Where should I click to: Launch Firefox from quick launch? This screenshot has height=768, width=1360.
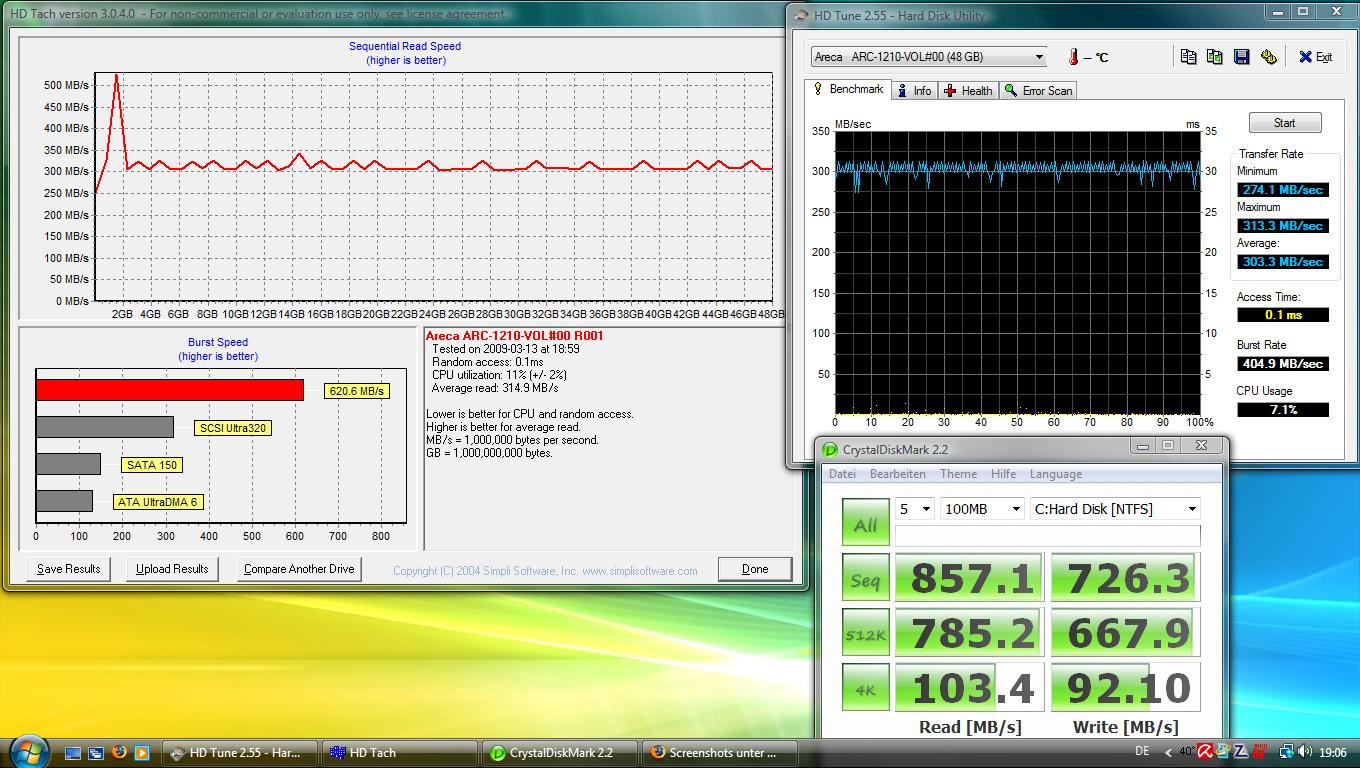pos(119,752)
